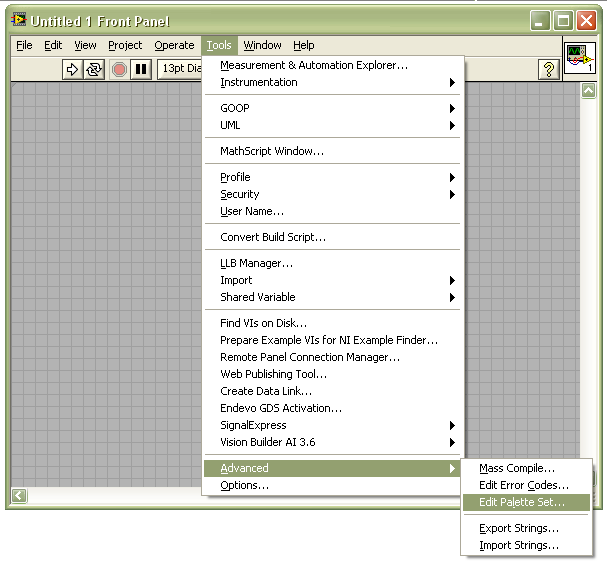Open the Edit menu
The image size is (609, 564).
(x=53, y=45)
